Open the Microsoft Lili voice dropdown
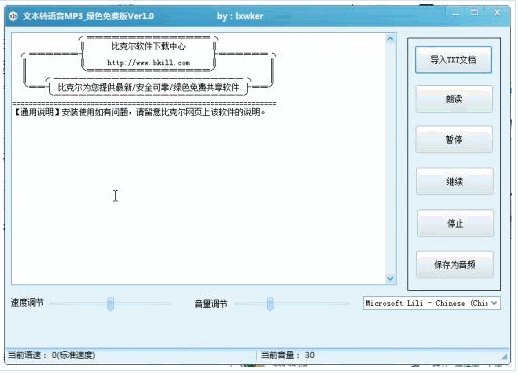This screenshot has width=518, height=374. [x=432, y=303]
